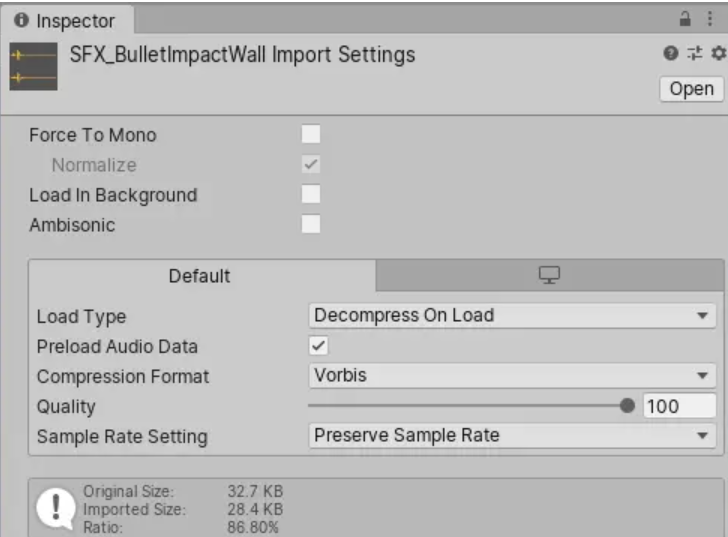Click the Inspector info icon

22,21
